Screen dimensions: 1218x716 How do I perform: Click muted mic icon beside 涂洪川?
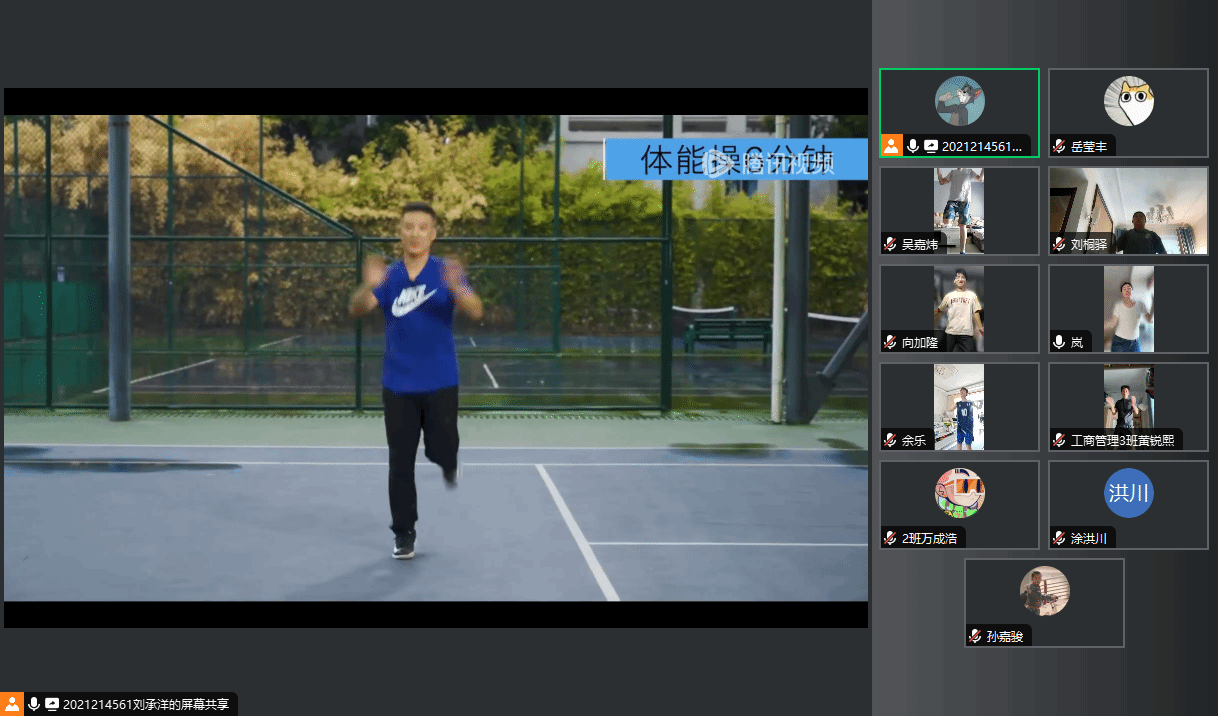pyautogui.click(x=1060, y=539)
